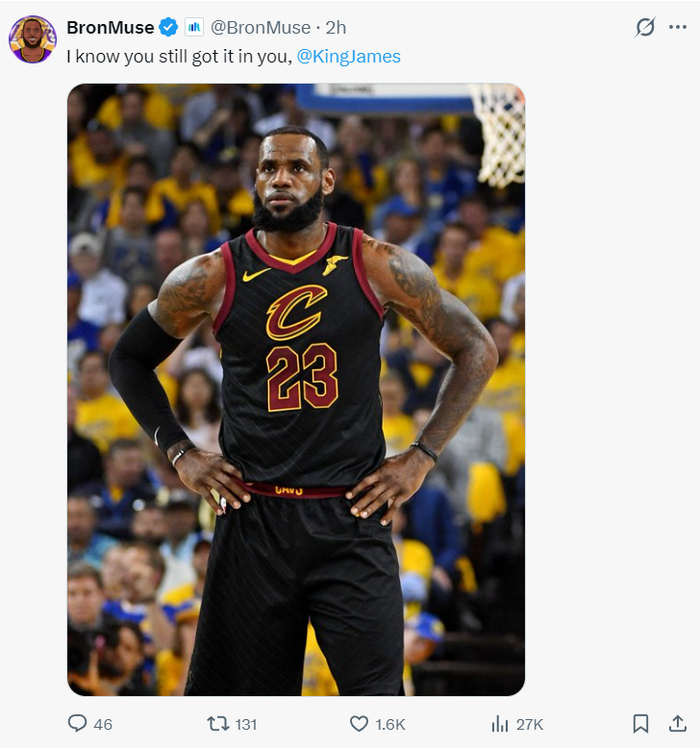Click the 1.6K likes count
Screen dimensions: 700x748
click(390, 724)
